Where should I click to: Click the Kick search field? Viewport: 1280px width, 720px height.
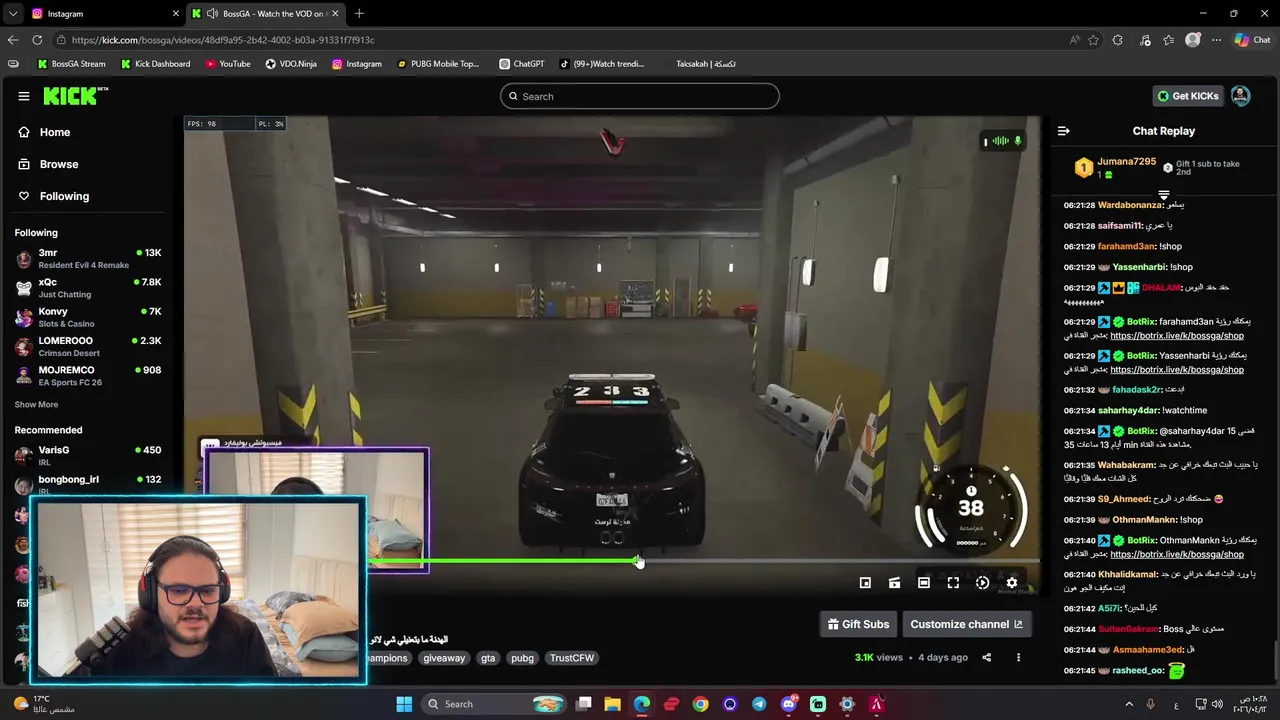[640, 96]
